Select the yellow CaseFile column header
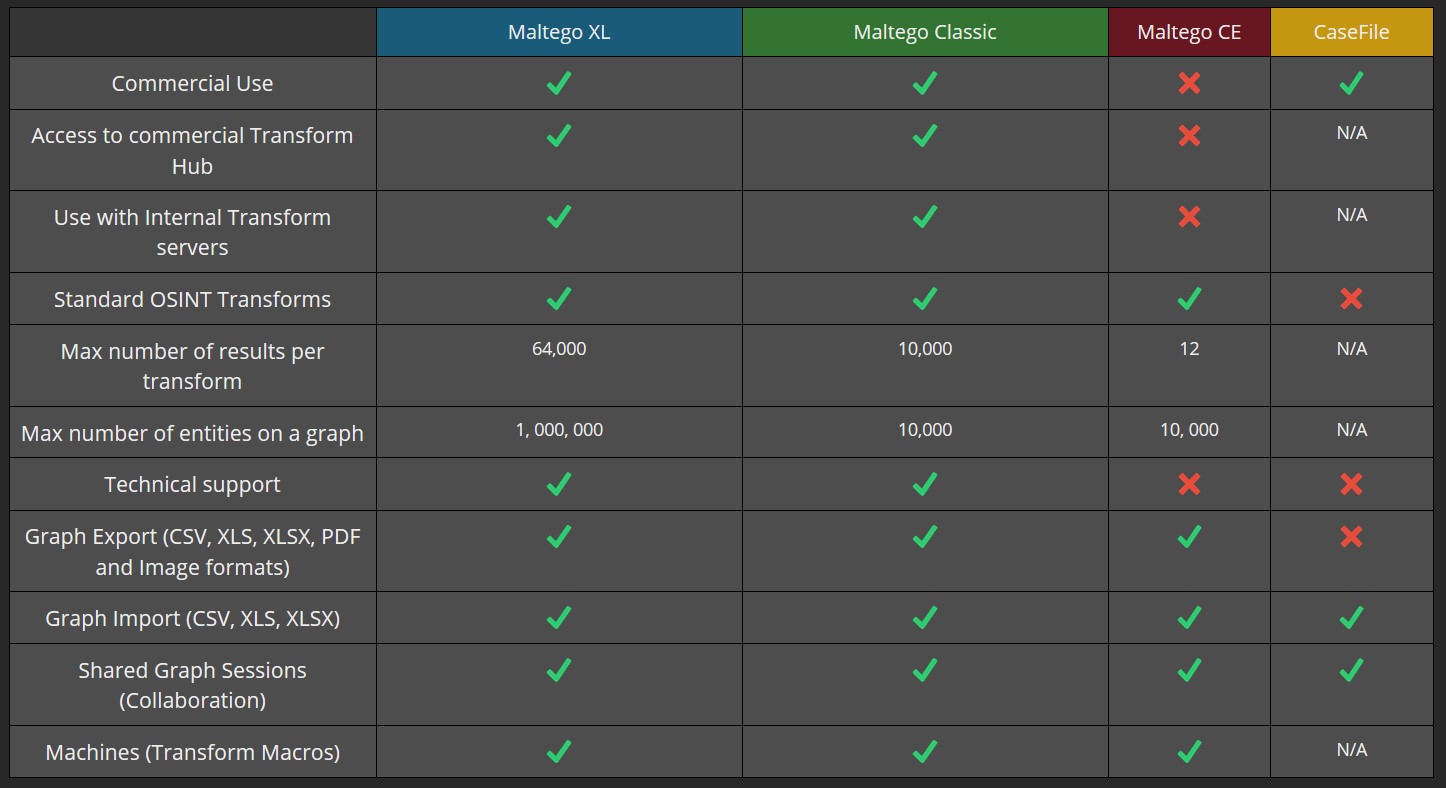Viewport: 1446px width, 788px height. click(1351, 32)
